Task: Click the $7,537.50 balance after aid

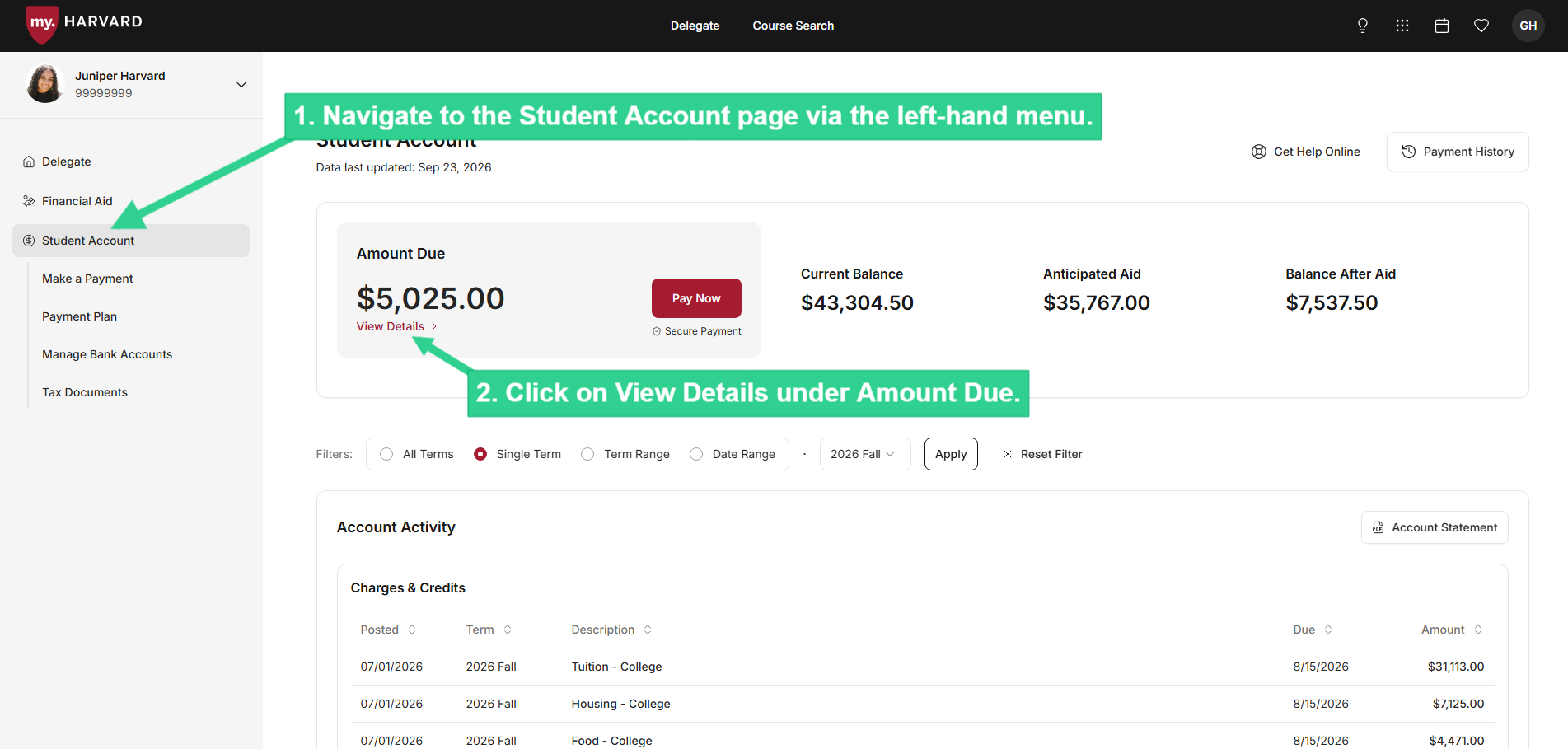Action: click(x=1332, y=303)
